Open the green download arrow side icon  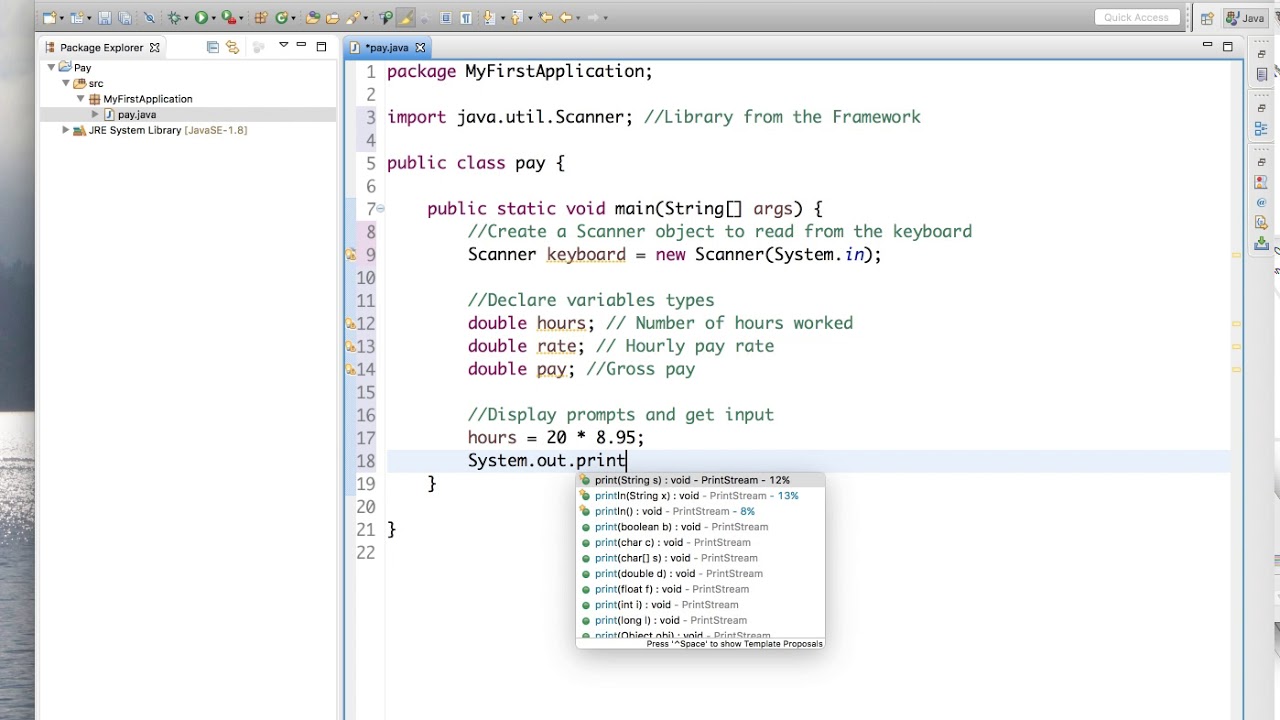1261,243
